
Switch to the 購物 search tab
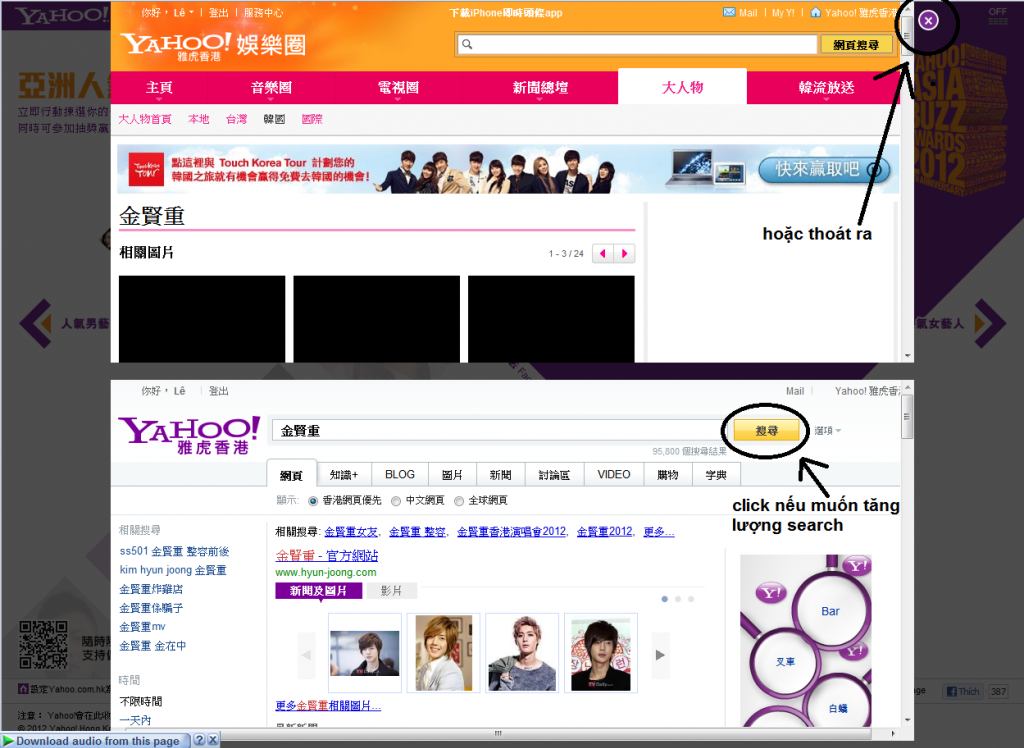pyautogui.click(x=667, y=475)
